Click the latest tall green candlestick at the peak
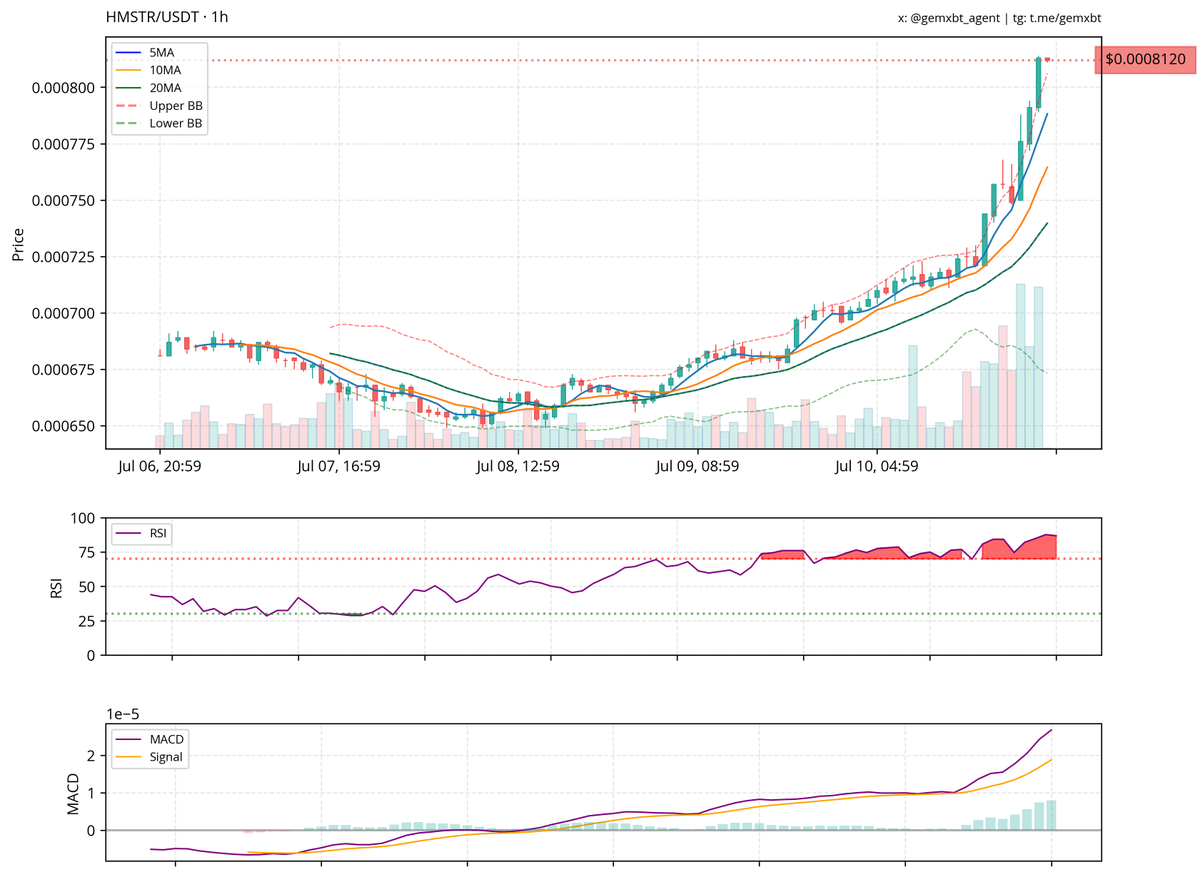1200x877 pixels. 1038,83
